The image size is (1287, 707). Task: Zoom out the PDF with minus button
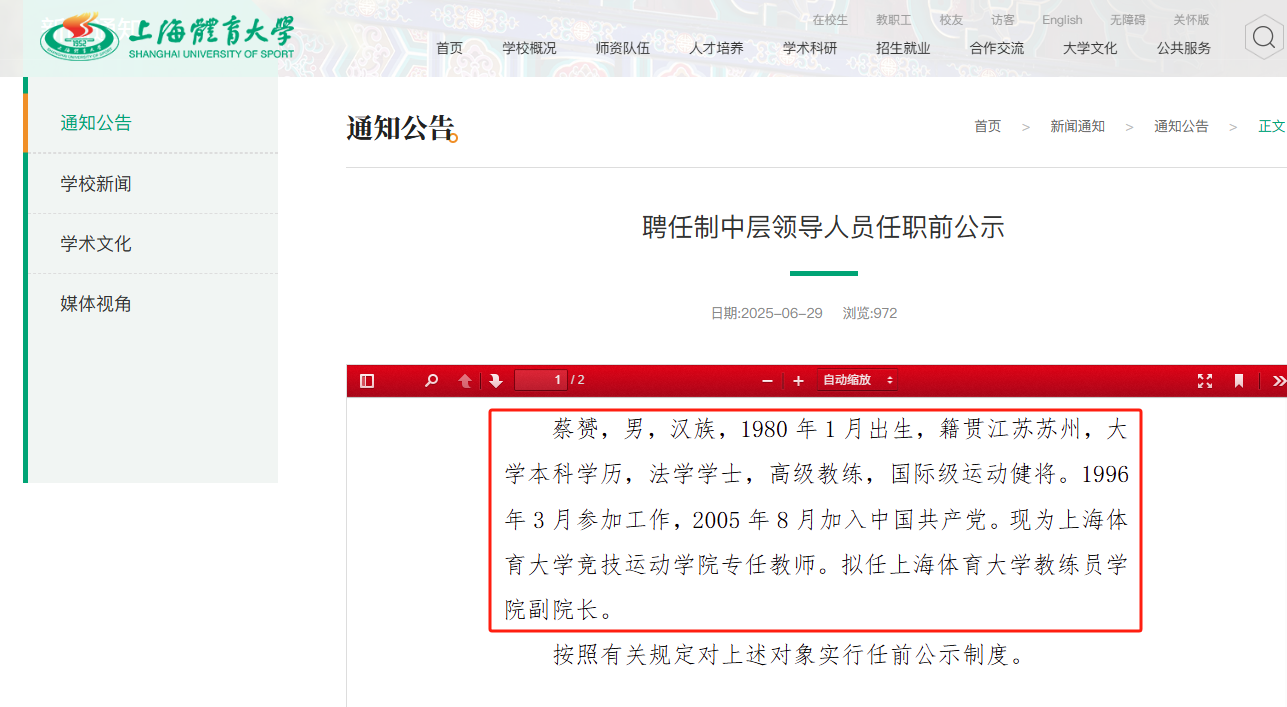[x=767, y=381]
